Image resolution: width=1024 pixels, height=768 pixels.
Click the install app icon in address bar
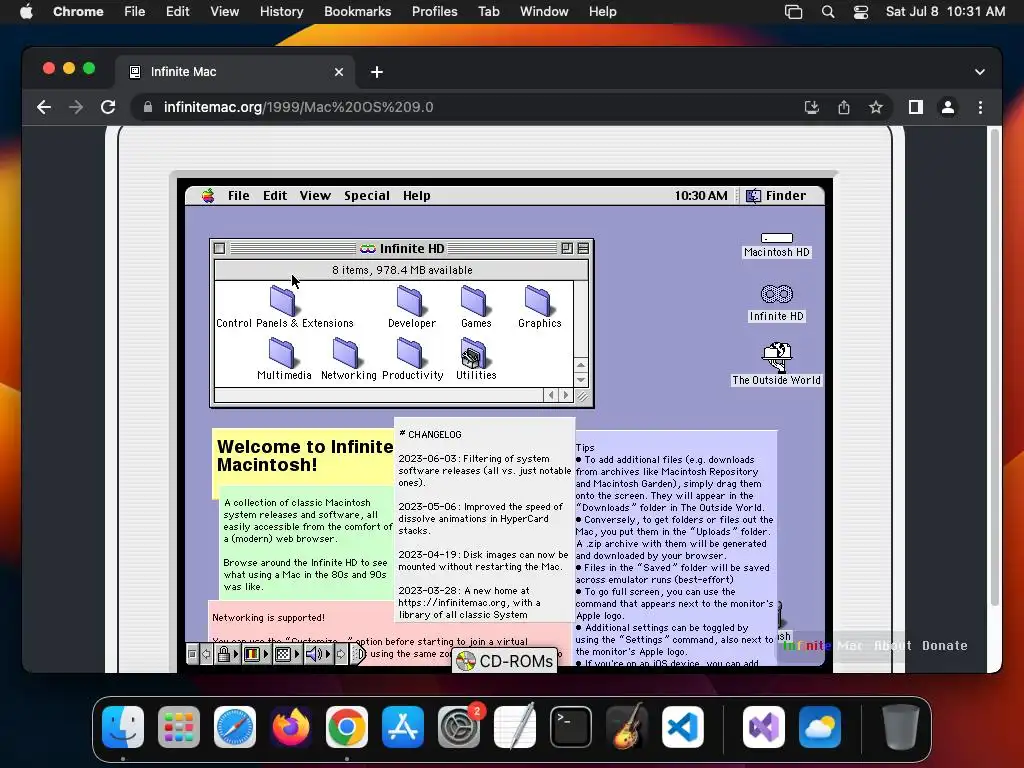point(812,107)
